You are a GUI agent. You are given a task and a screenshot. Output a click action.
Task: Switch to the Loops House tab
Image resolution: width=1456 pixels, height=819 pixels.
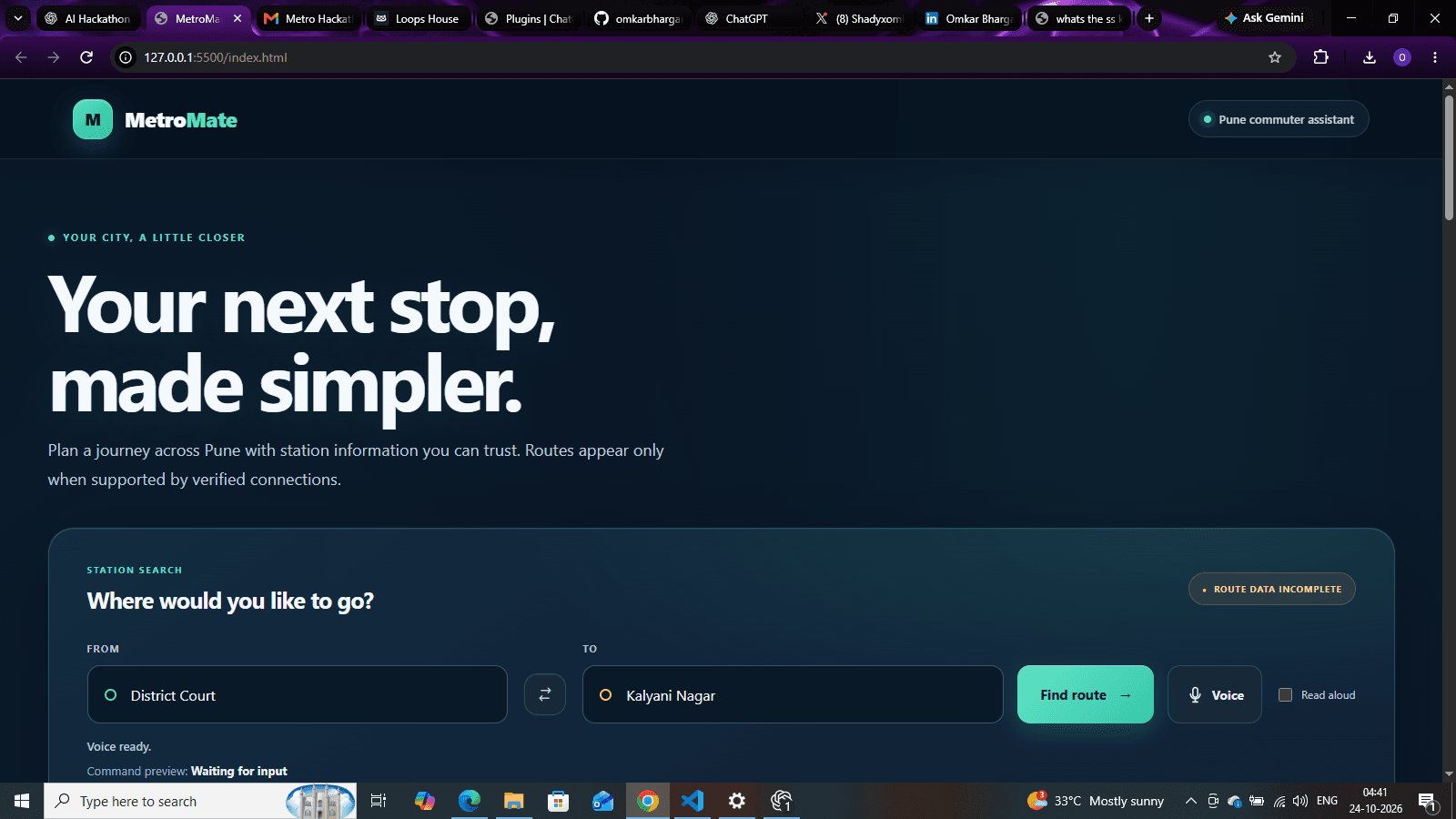point(419,18)
